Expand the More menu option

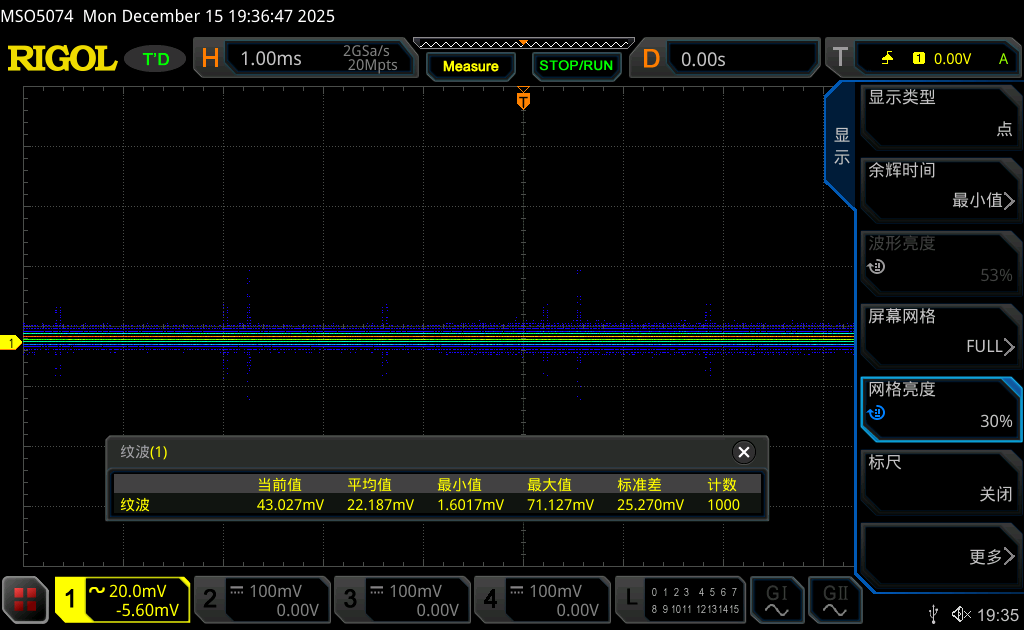coord(940,551)
